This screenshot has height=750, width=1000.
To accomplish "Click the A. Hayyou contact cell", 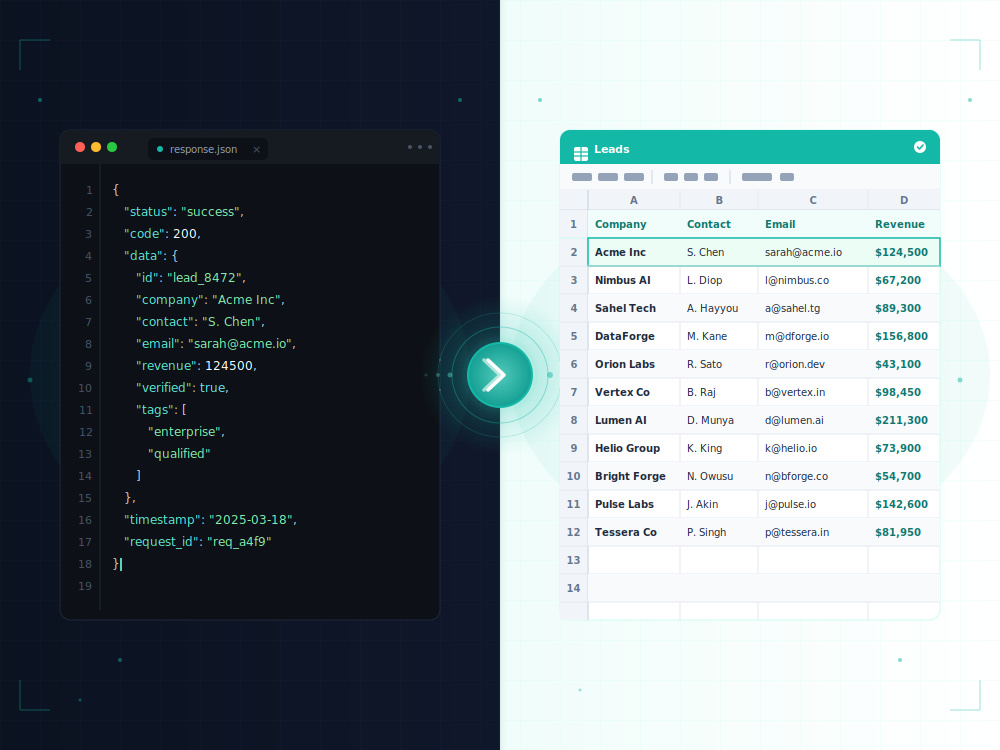I will pos(719,308).
